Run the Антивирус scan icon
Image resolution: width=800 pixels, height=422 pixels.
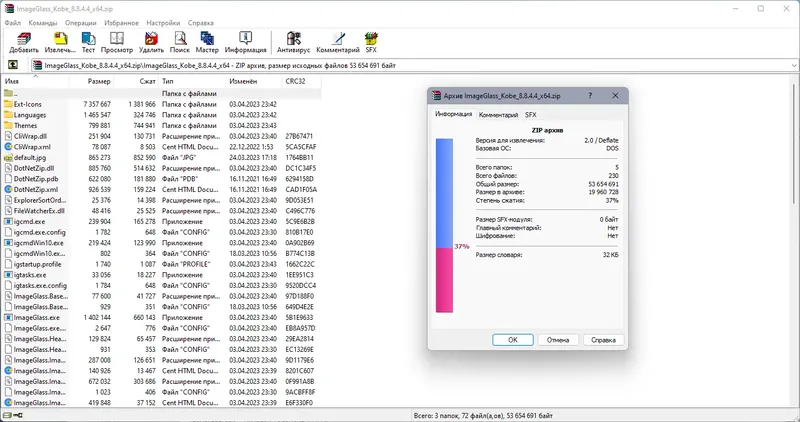click(293, 39)
